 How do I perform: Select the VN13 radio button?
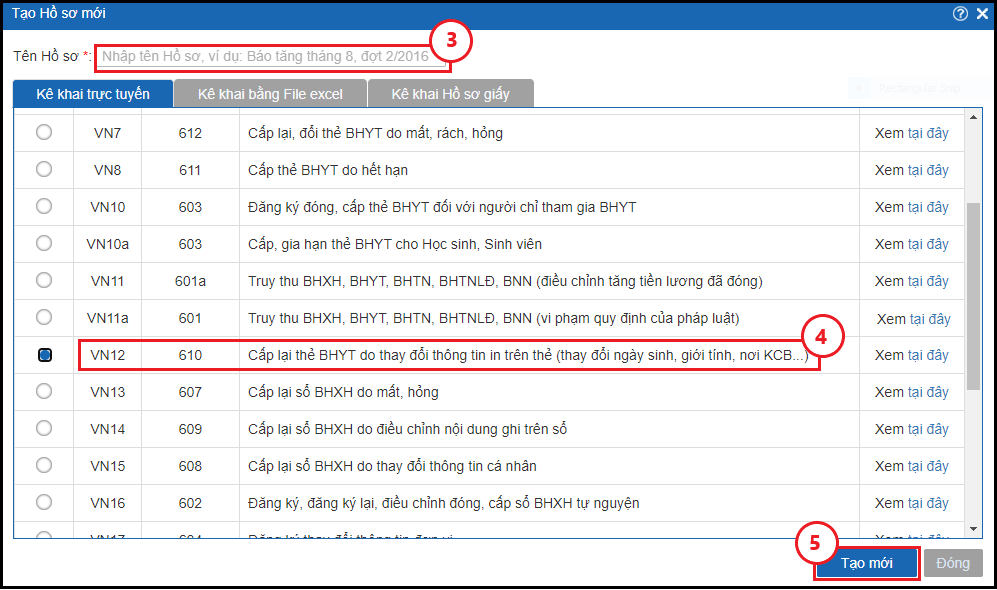tap(44, 391)
